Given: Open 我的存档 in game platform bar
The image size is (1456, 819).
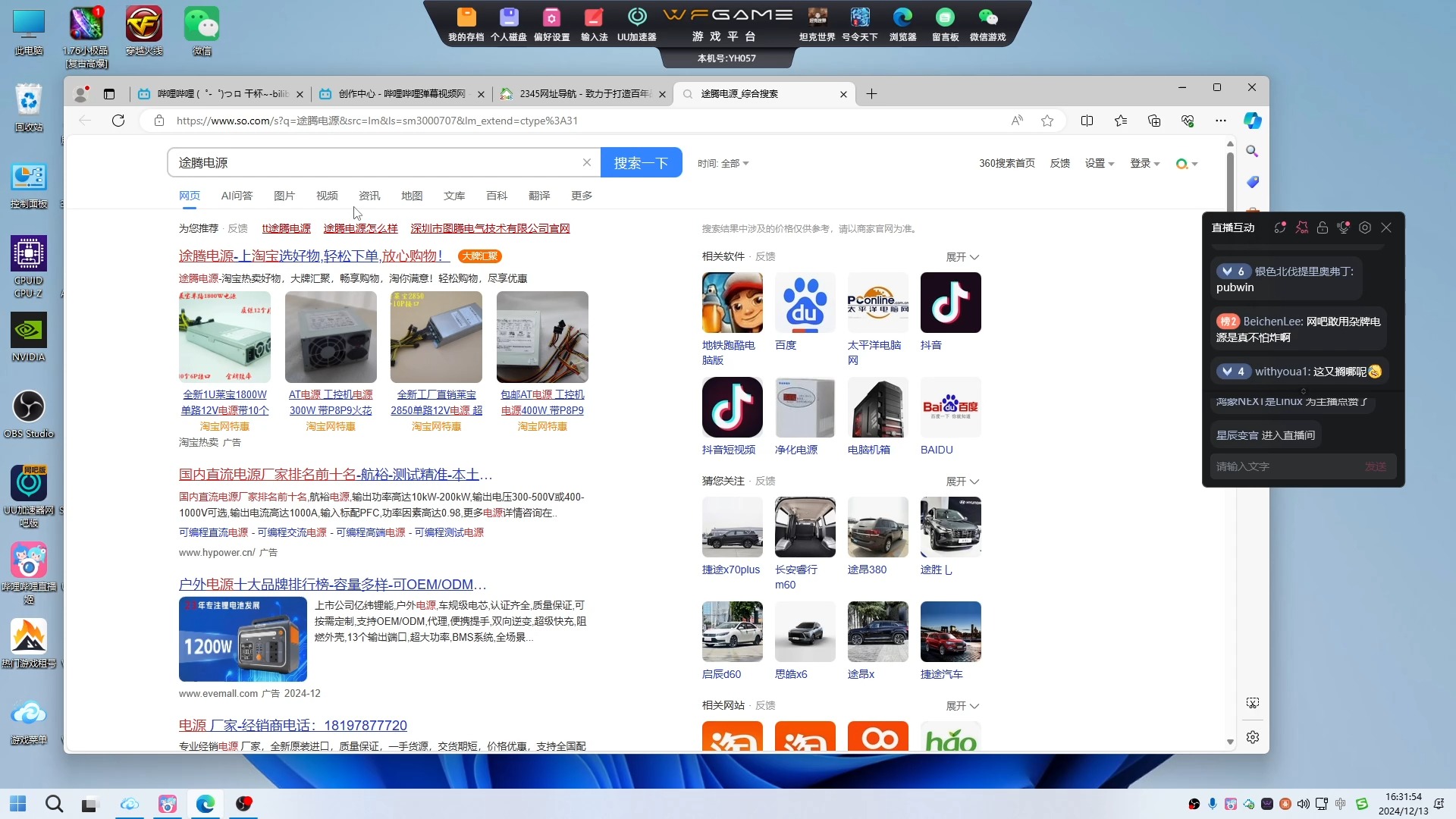Looking at the screenshot, I should [466, 24].
